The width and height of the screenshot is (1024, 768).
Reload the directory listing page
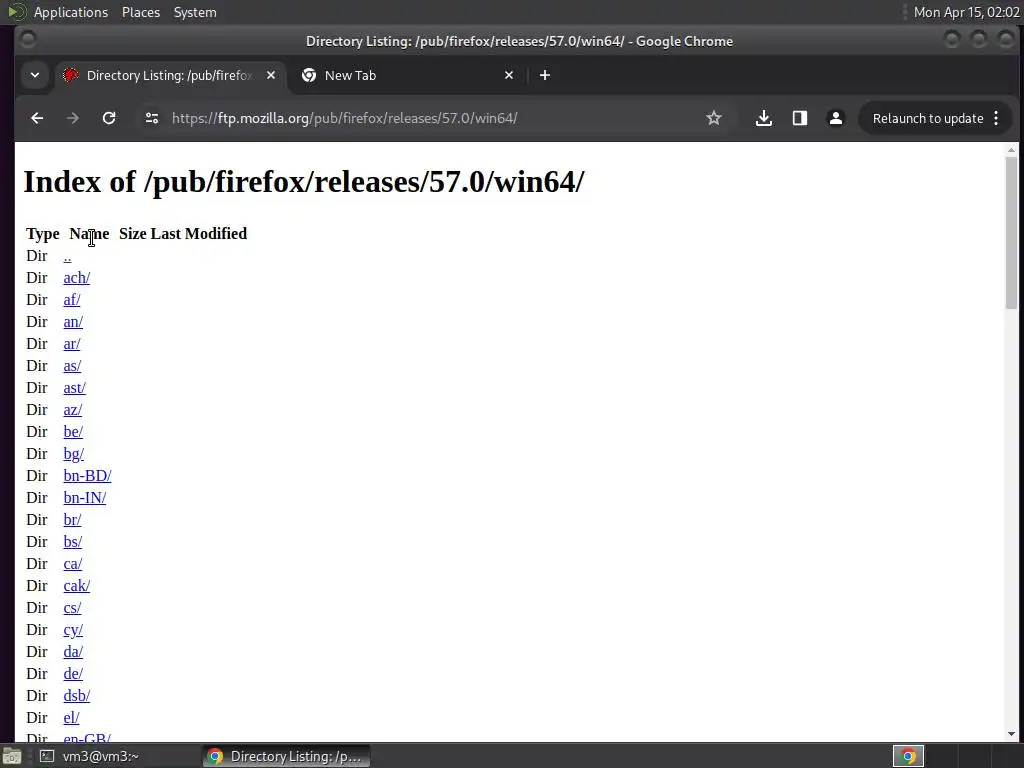[109, 118]
